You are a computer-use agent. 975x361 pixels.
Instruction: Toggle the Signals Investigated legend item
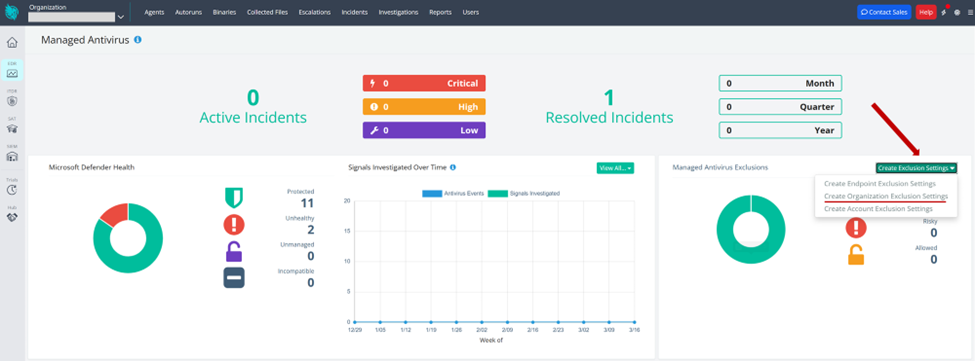(x=524, y=194)
